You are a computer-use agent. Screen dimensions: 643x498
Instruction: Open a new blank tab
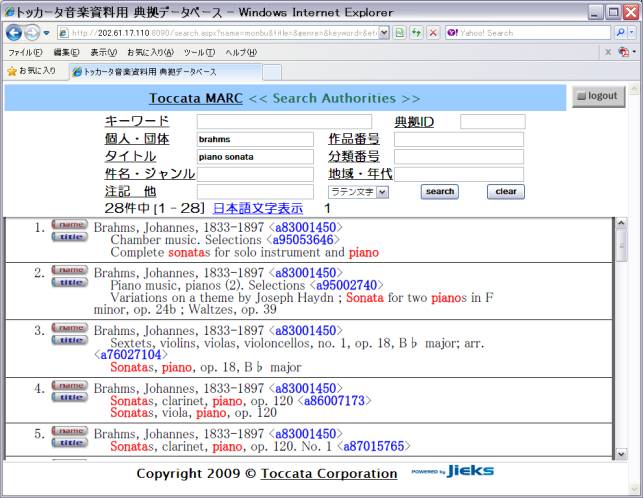(272, 72)
